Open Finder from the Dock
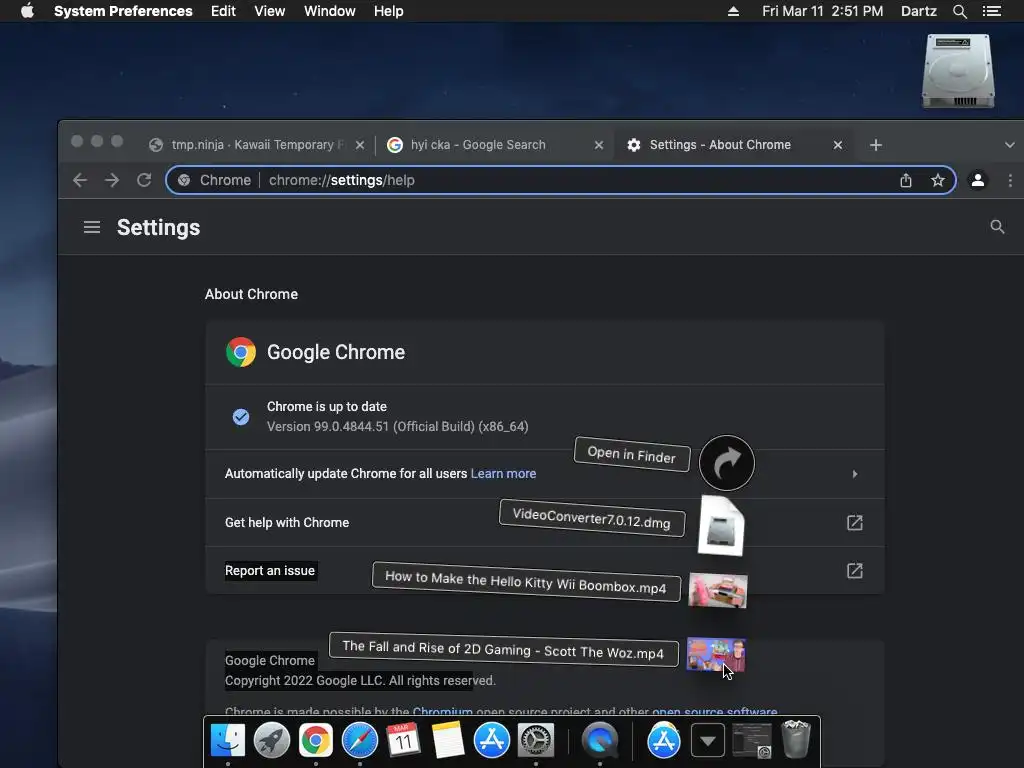Image resolution: width=1024 pixels, height=768 pixels. (x=228, y=741)
